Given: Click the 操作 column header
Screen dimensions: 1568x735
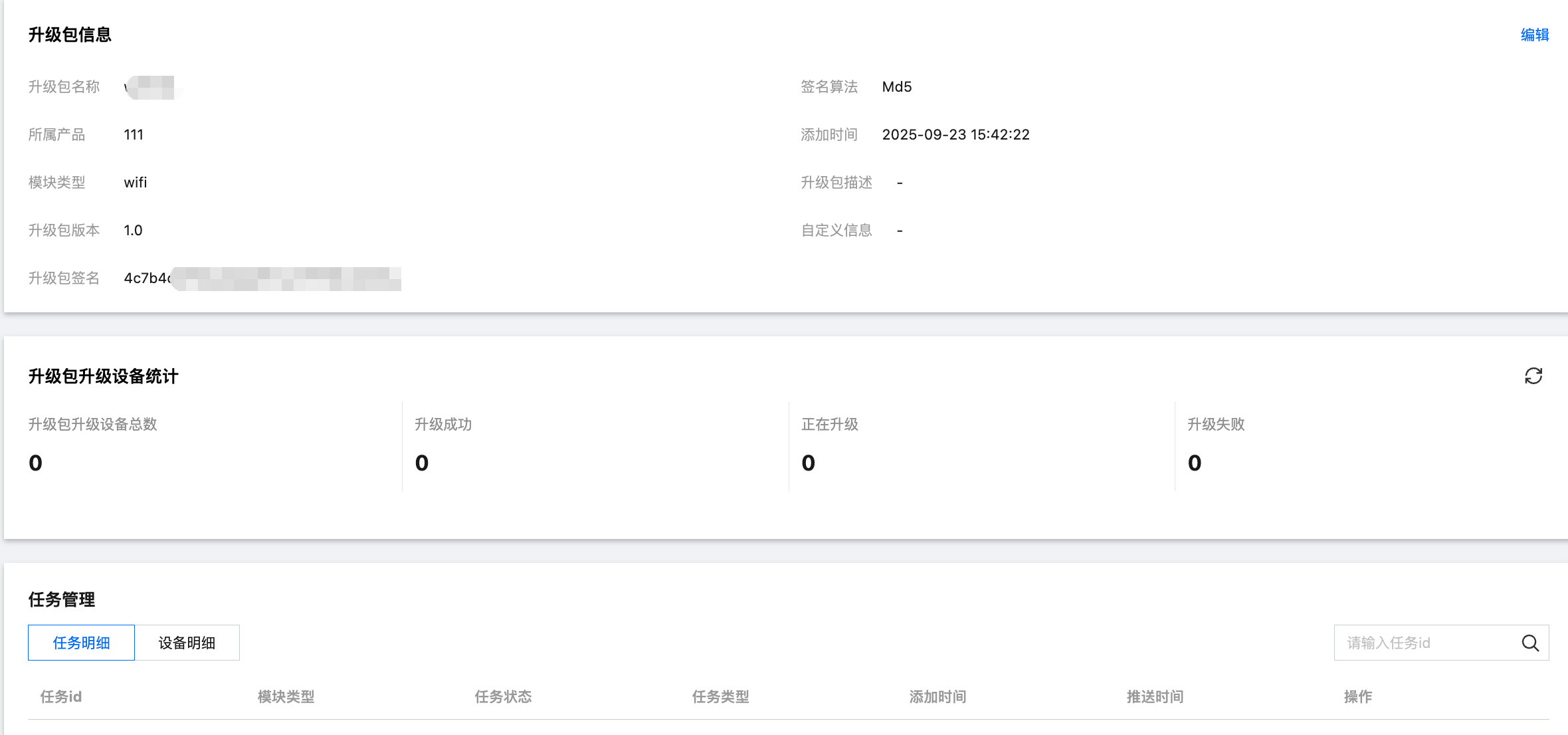Looking at the screenshot, I should pyautogui.click(x=1357, y=696).
